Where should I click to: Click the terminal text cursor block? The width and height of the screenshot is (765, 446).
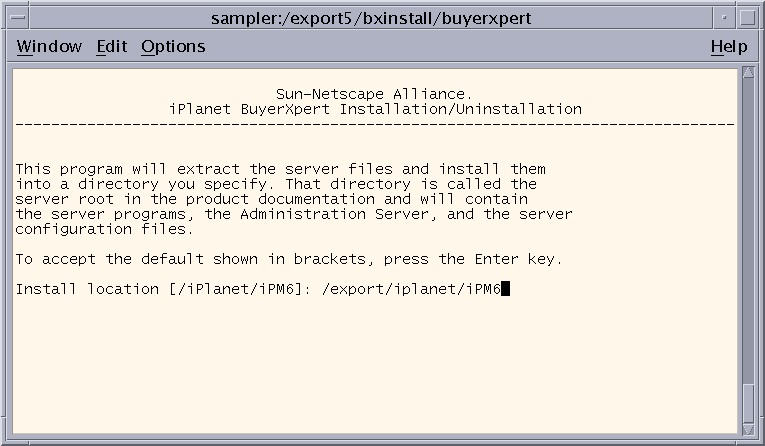[x=505, y=289]
